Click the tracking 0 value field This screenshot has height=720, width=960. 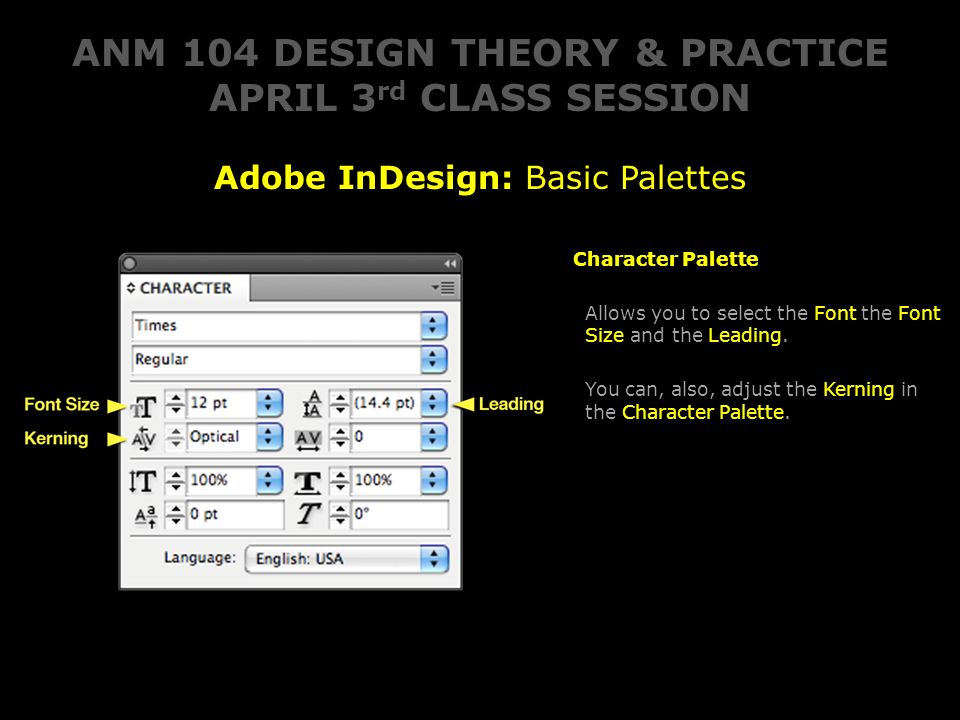pyautogui.click(x=386, y=437)
